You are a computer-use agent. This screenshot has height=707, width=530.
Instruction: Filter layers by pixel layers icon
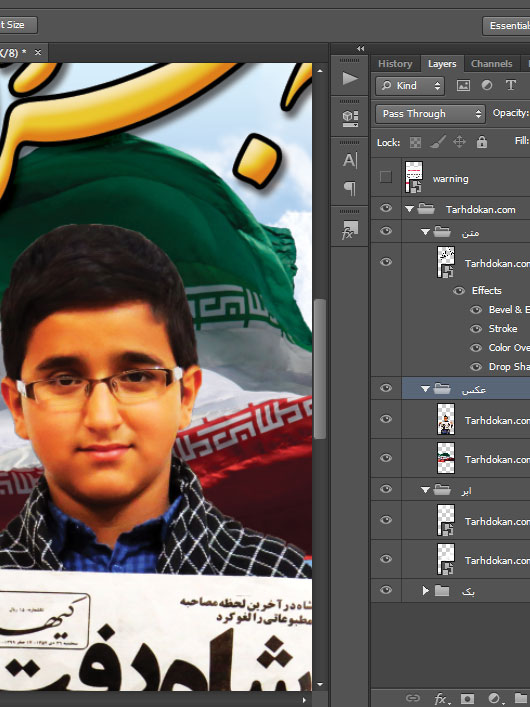click(463, 86)
